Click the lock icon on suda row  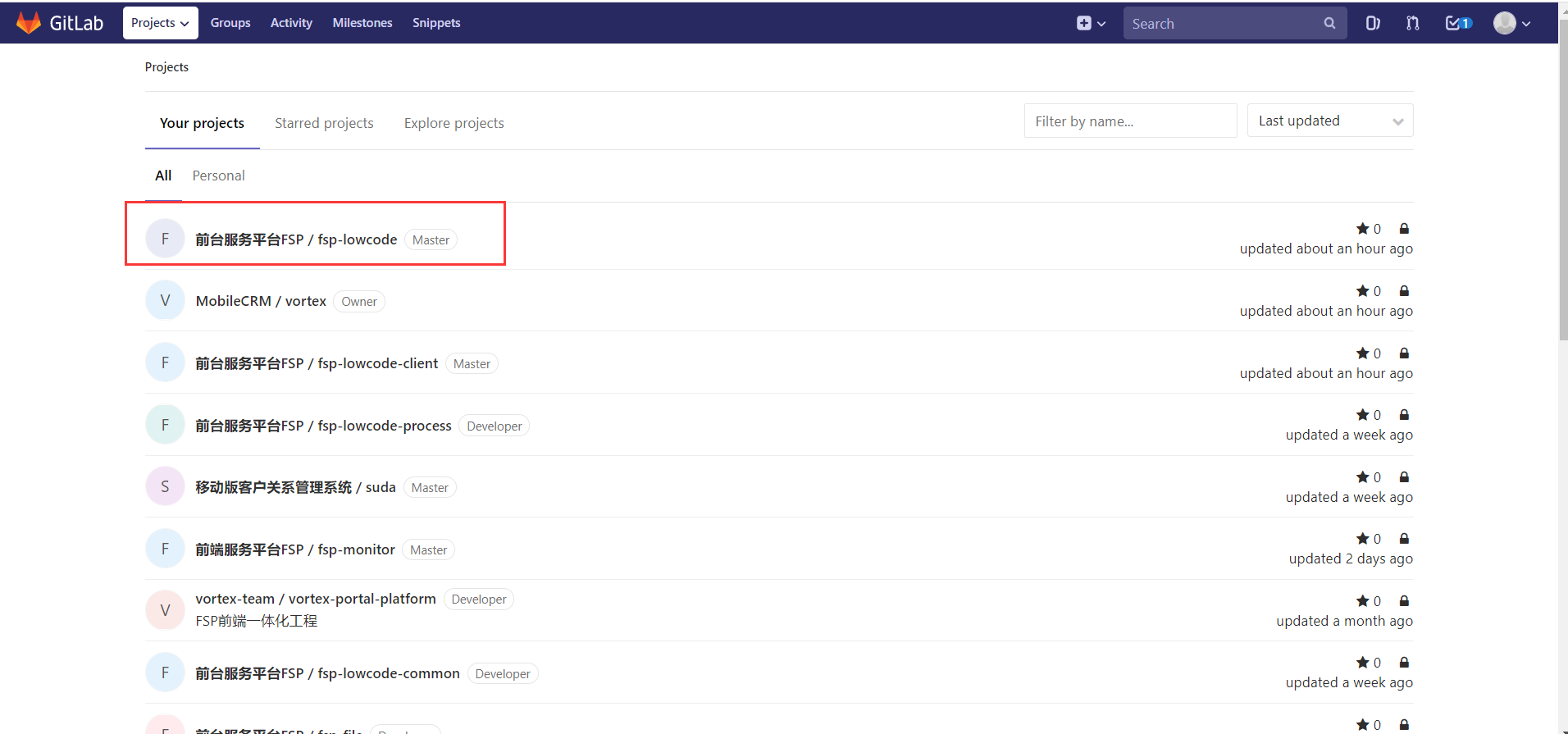(1404, 477)
